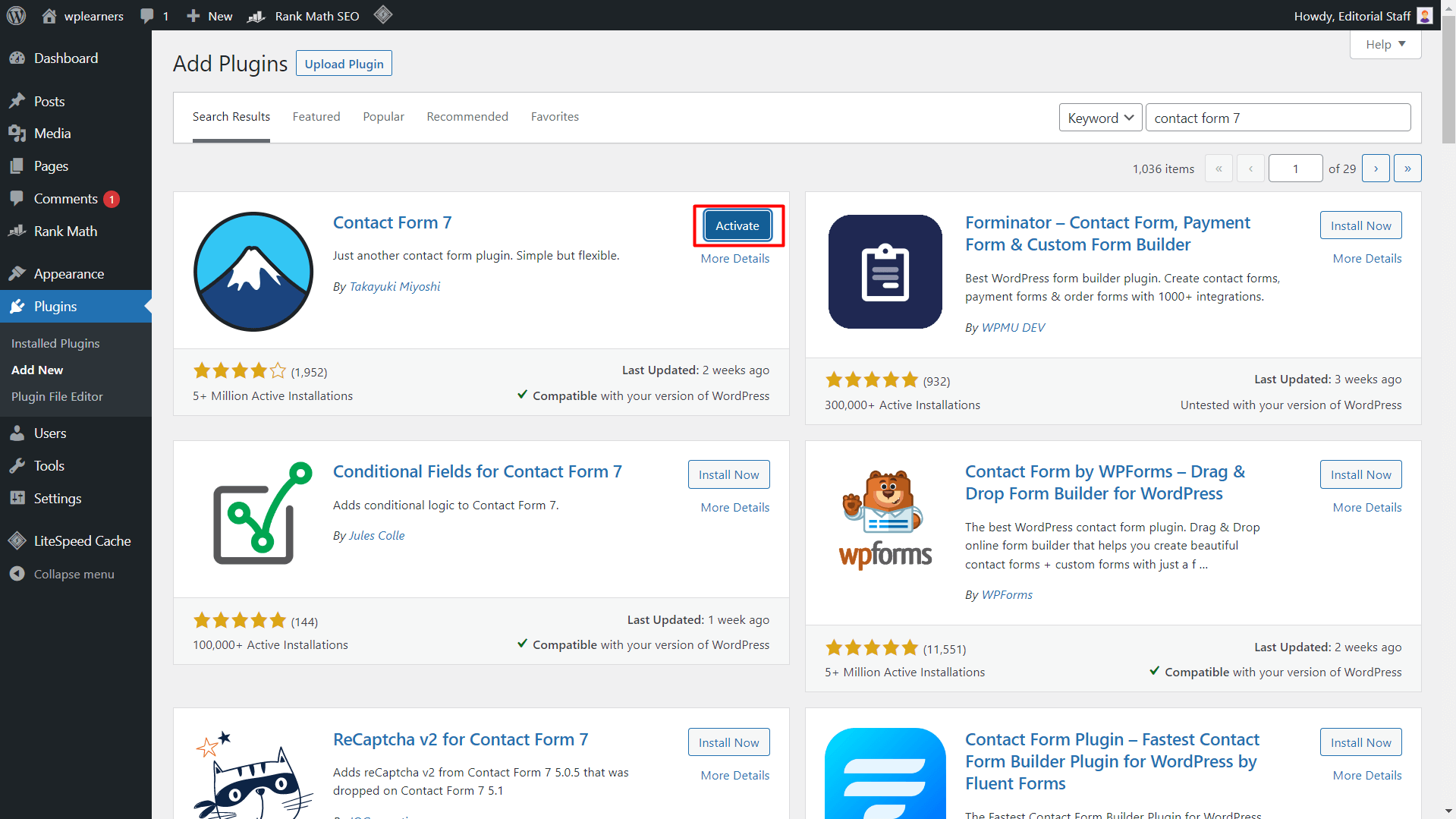Activate the Contact Form 7 plugin

[737, 225]
